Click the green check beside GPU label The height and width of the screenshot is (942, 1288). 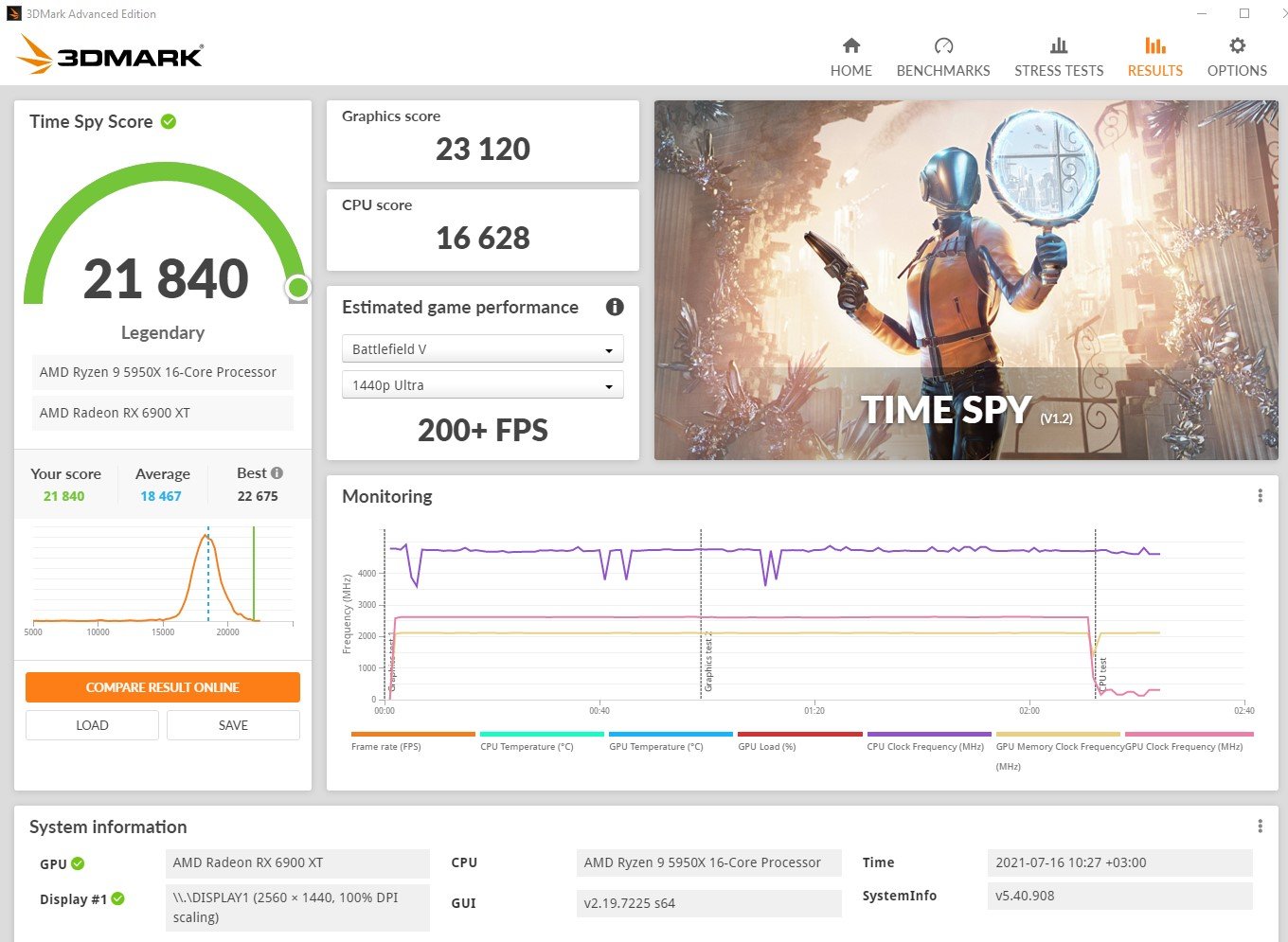pos(78,863)
